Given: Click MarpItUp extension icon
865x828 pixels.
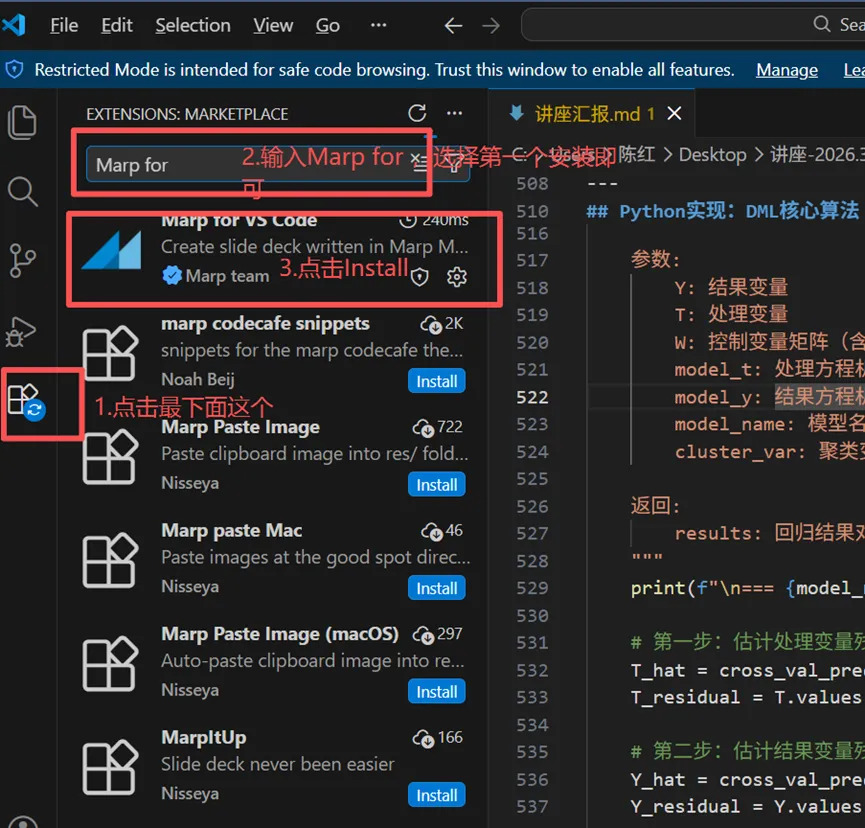Looking at the screenshot, I should 109,767.
